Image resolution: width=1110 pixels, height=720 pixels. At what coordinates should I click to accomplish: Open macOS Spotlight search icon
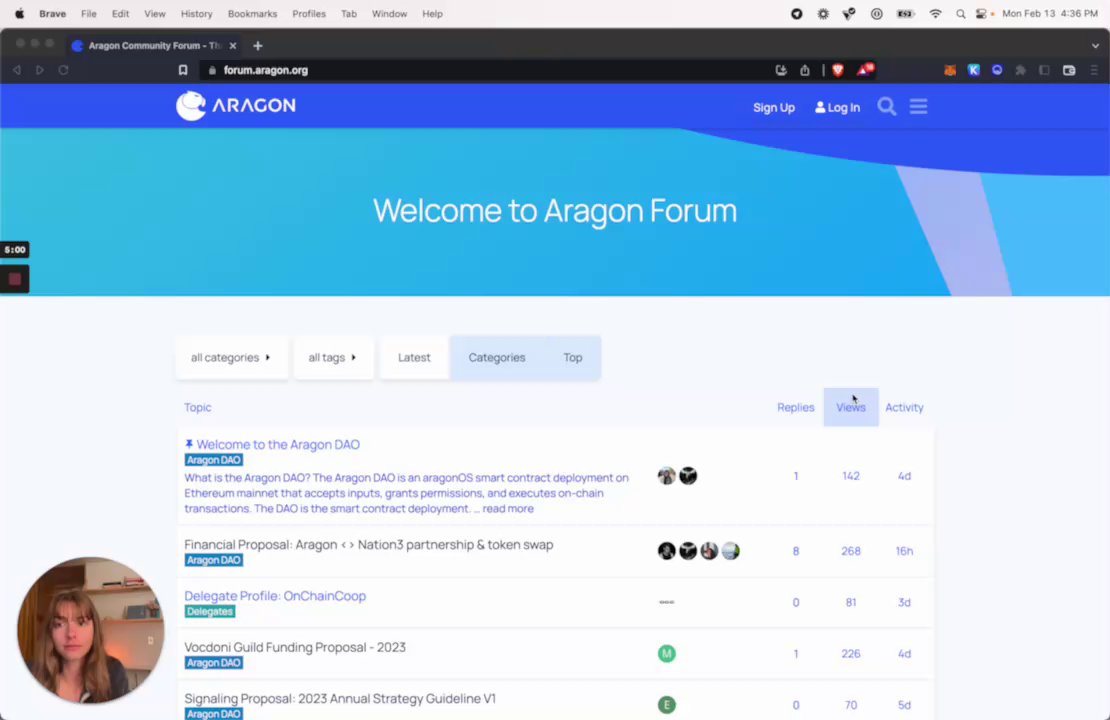961,13
